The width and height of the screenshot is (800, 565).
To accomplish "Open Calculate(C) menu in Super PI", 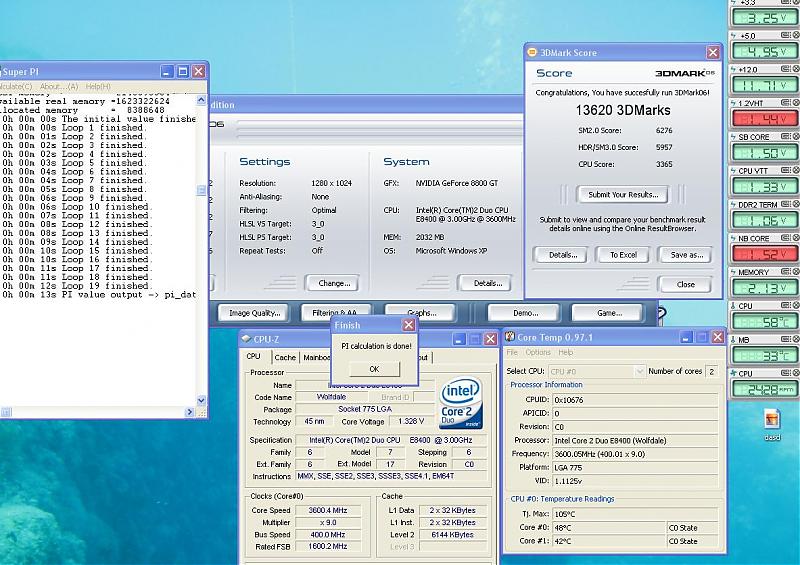I will (x=16, y=86).
